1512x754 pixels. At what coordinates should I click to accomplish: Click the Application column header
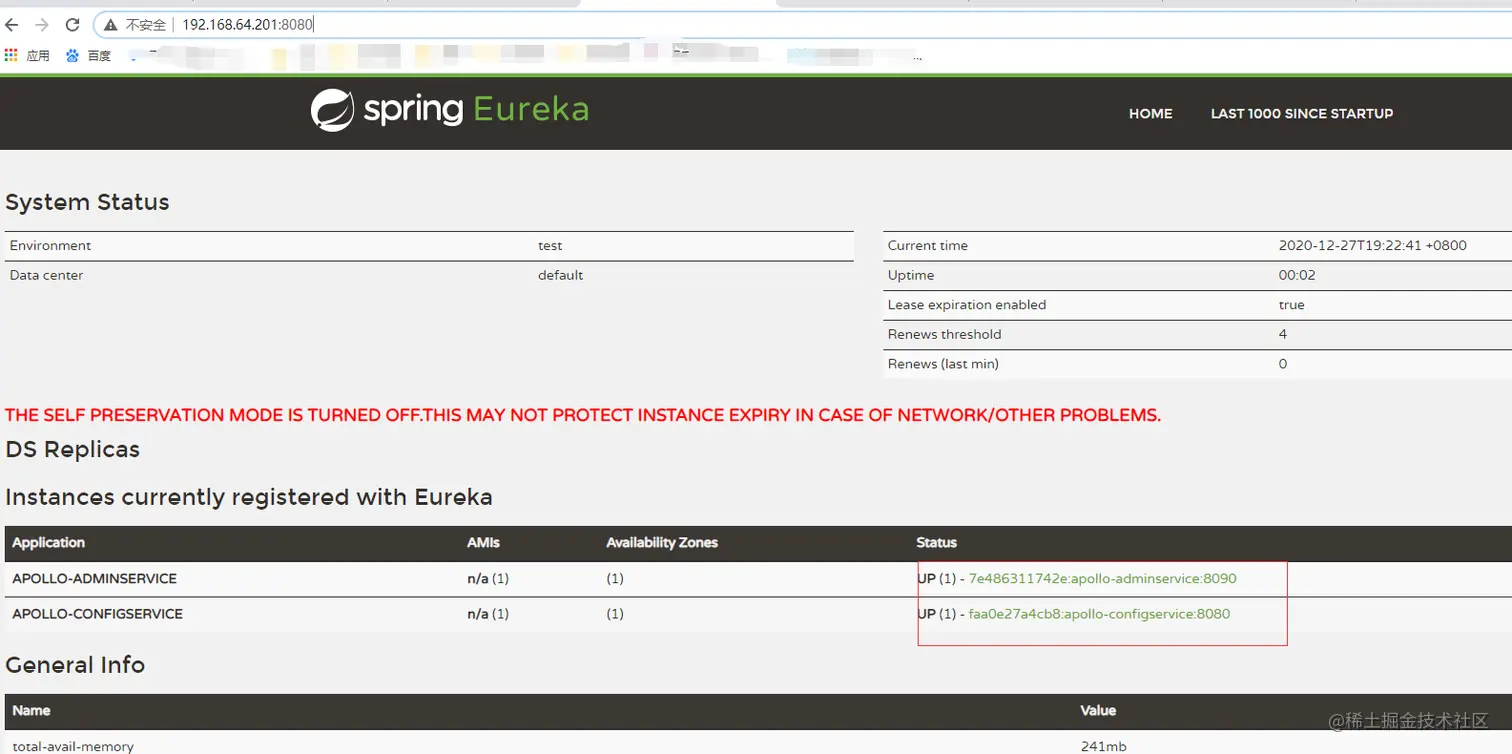pos(48,543)
